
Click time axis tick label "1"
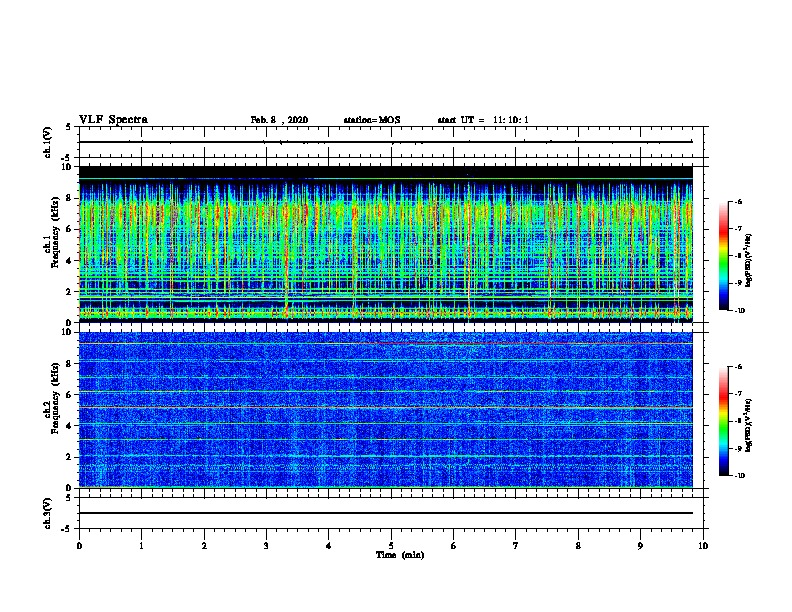pyautogui.click(x=141, y=546)
